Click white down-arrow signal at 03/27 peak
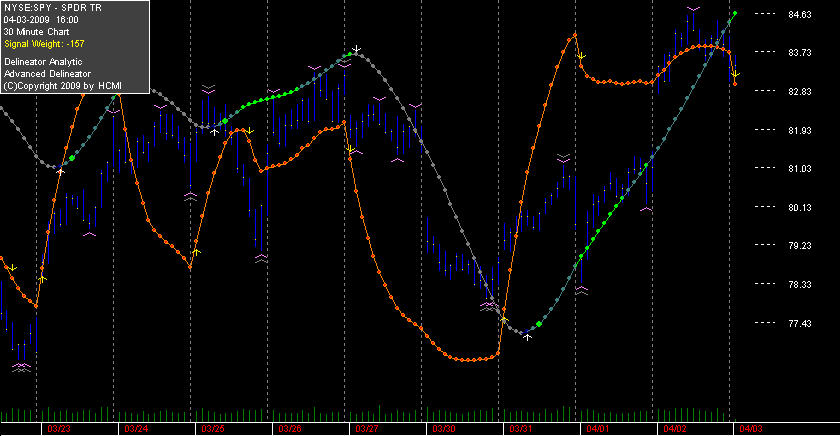The image size is (840, 436). pos(356,50)
